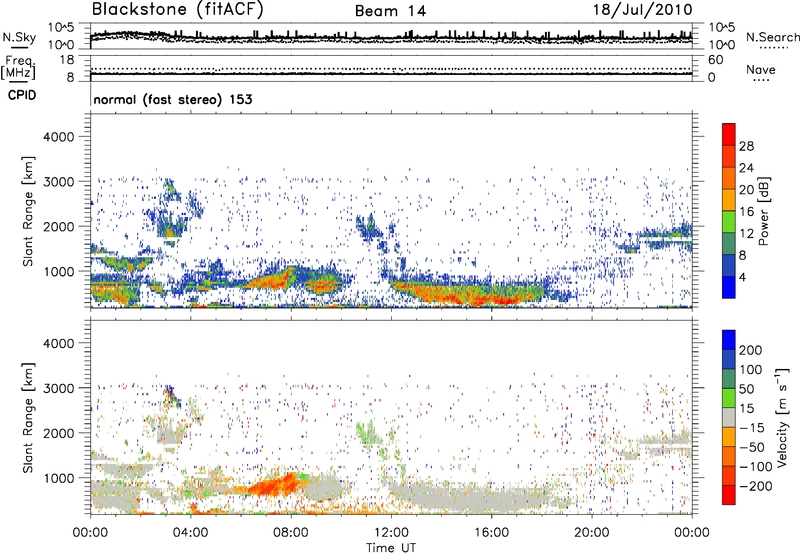The height and width of the screenshot is (554, 800).
Task: Click the 'Velocity [m s-1]' color bar title
Action: [782, 417]
